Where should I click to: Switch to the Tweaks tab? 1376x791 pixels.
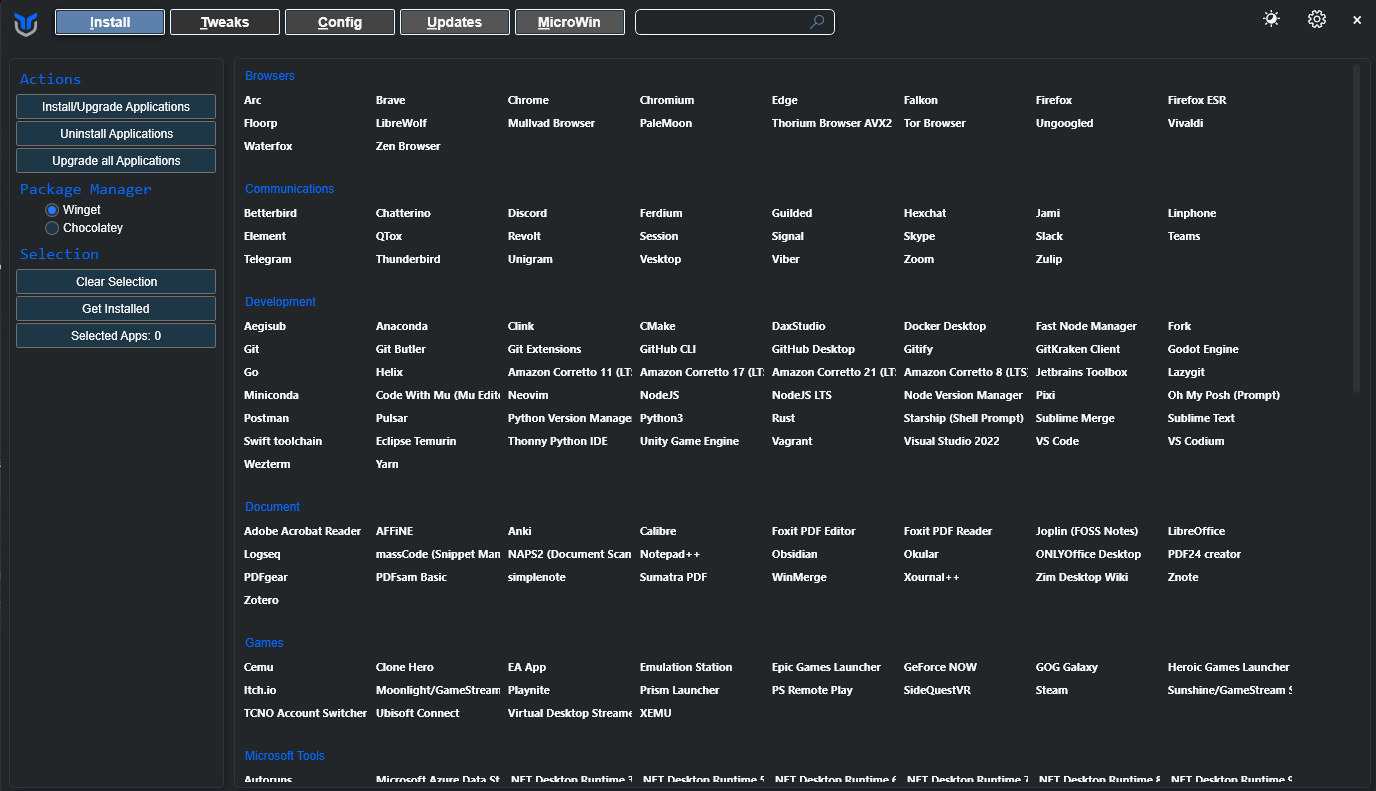pyautogui.click(x=225, y=22)
